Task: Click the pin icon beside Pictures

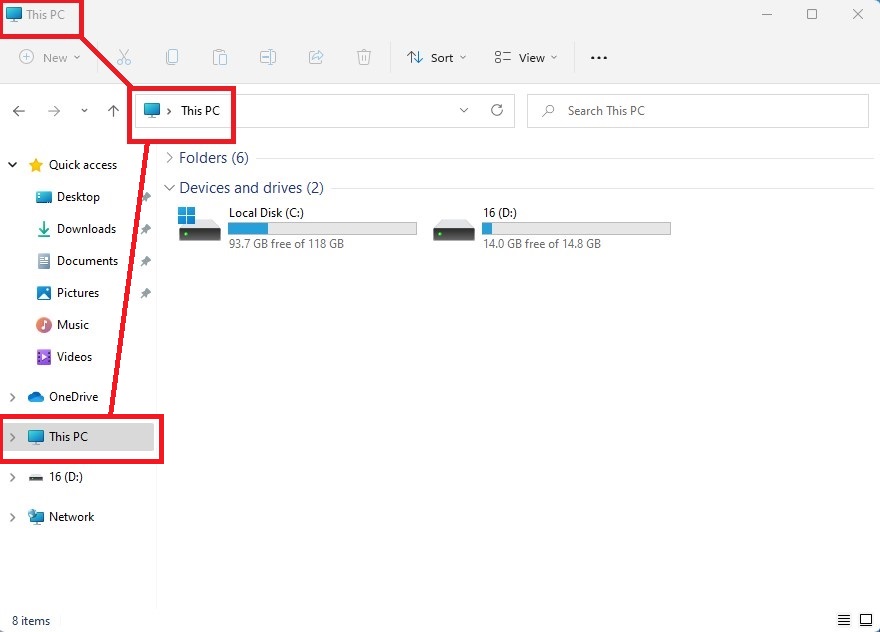Action: tap(146, 293)
